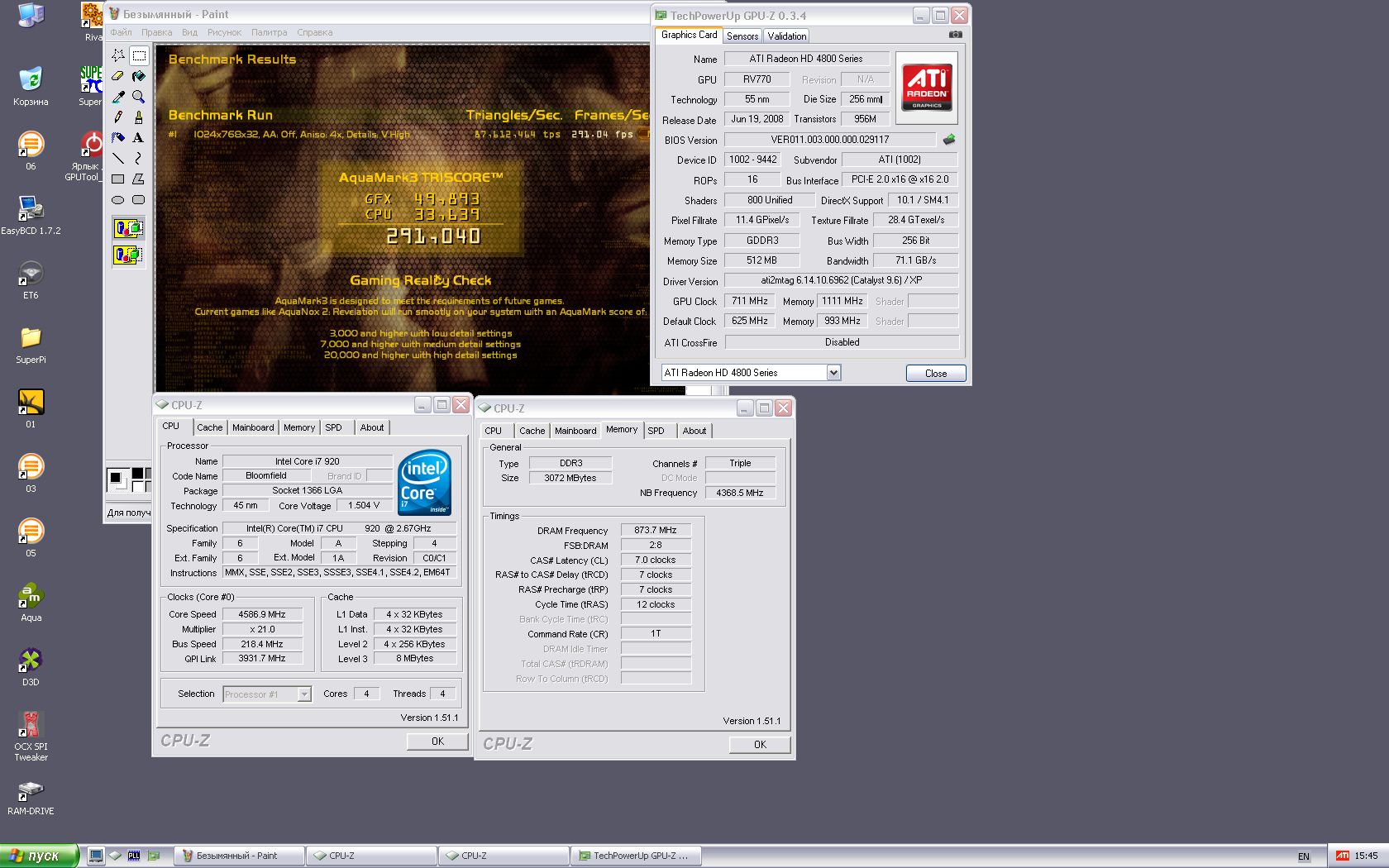The width and height of the screenshot is (1389, 868).
Task: Switch to the Validation tab in GPU-Z
Action: coord(786,36)
